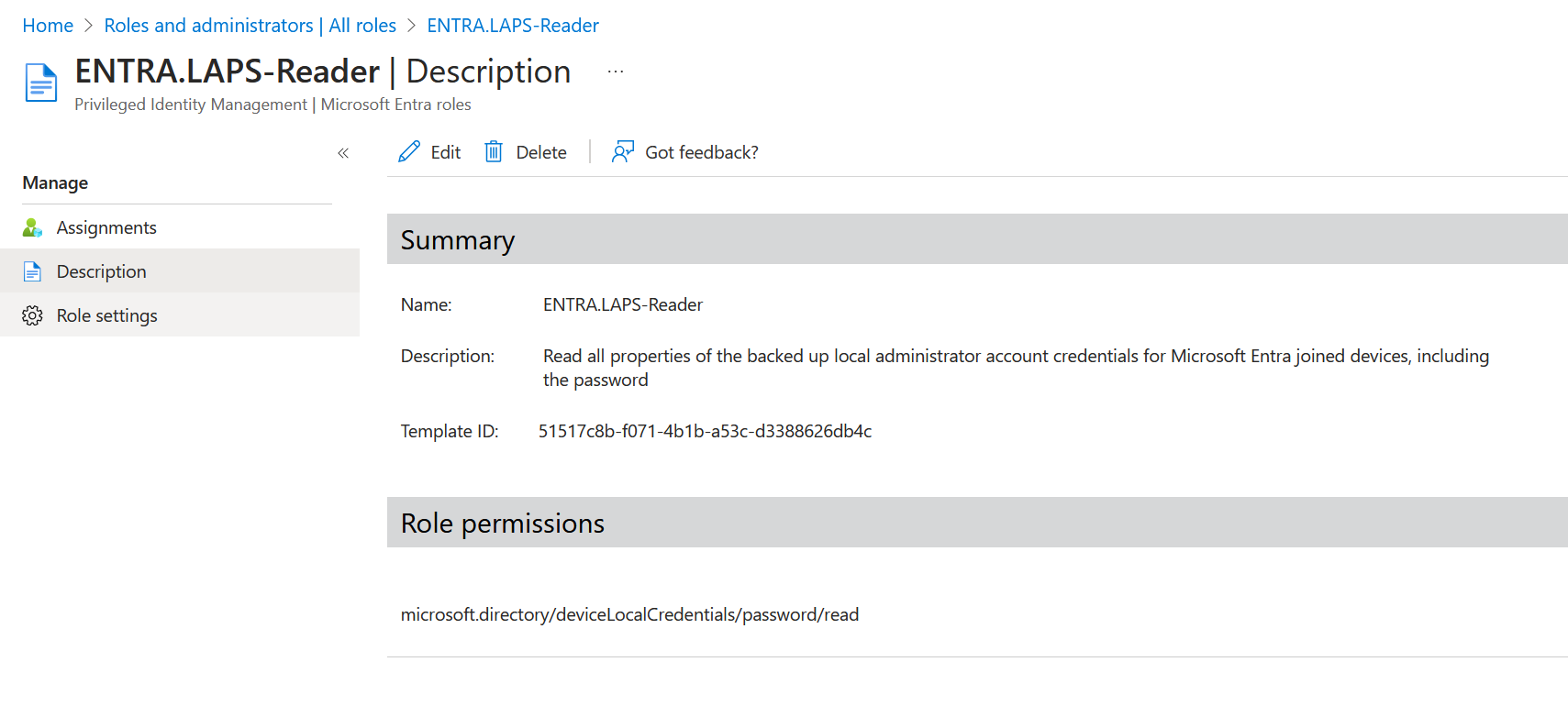The height and width of the screenshot is (717, 1568).
Task: Click the large document icon beside page title
Action: (x=40, y=83)
